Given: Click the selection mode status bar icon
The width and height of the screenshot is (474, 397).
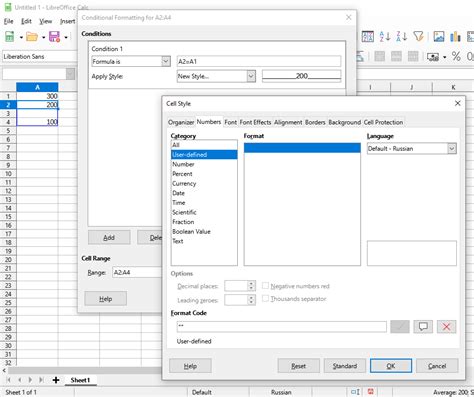Looking at the screenshot, I should pos(355,392).
